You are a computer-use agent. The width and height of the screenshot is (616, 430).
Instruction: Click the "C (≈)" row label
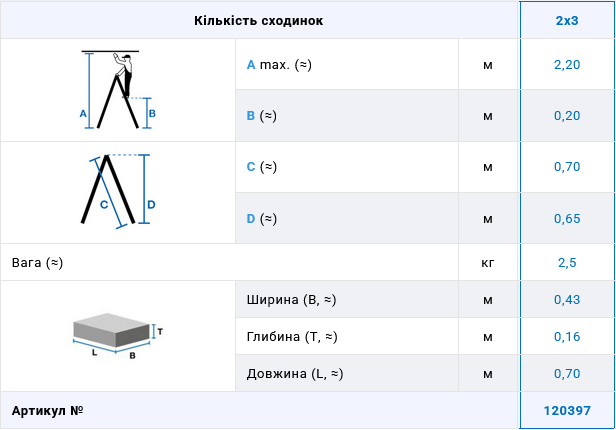[x=261, y=167]
